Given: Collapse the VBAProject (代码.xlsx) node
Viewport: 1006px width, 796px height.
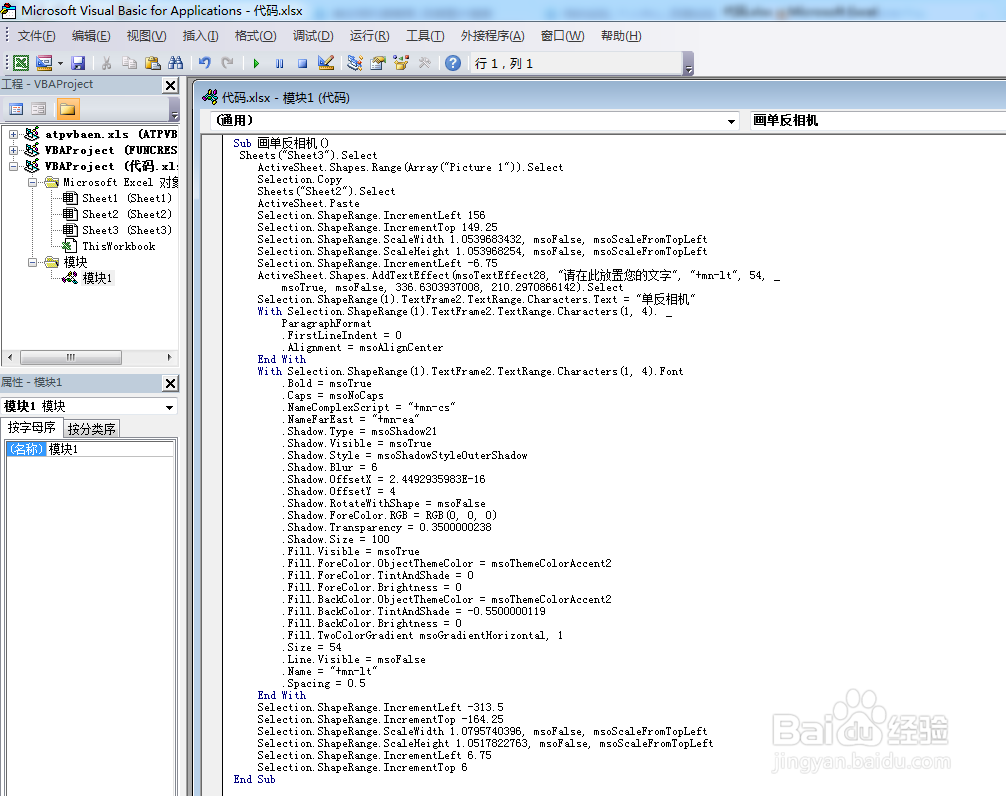Looking at the screenshot, I should pos(13,166).
